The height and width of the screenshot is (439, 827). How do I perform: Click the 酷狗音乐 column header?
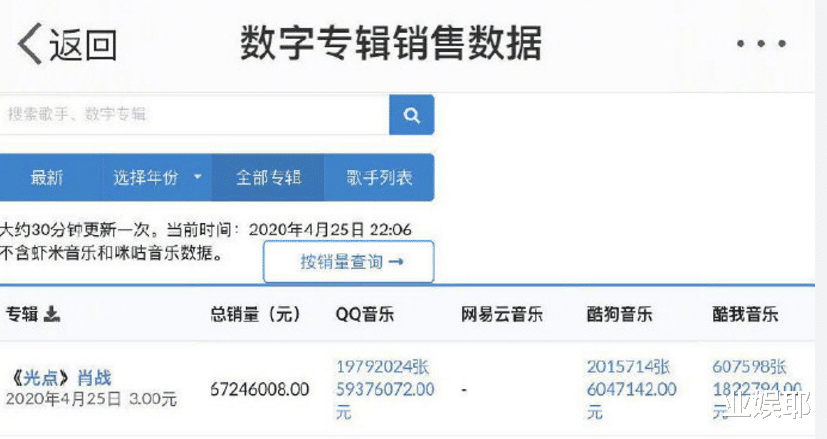click(x=619, y=314)
